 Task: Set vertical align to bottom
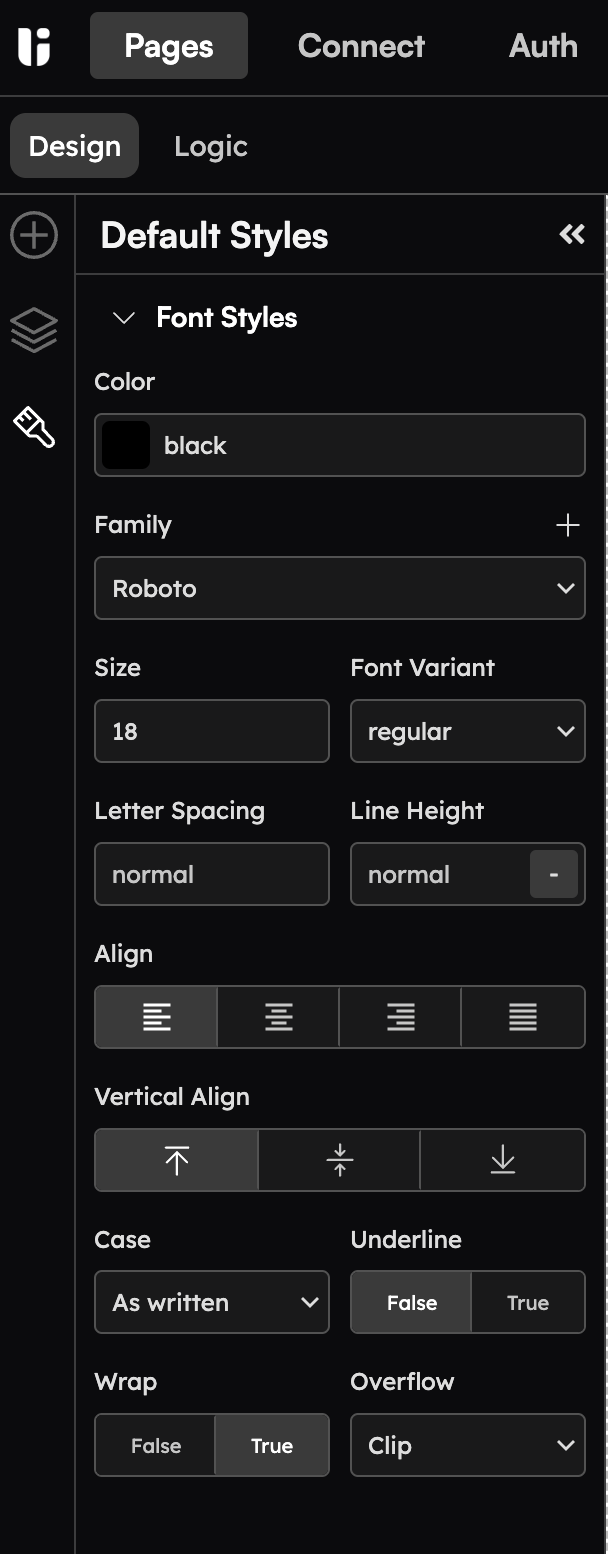click(x=503, y=1160)
